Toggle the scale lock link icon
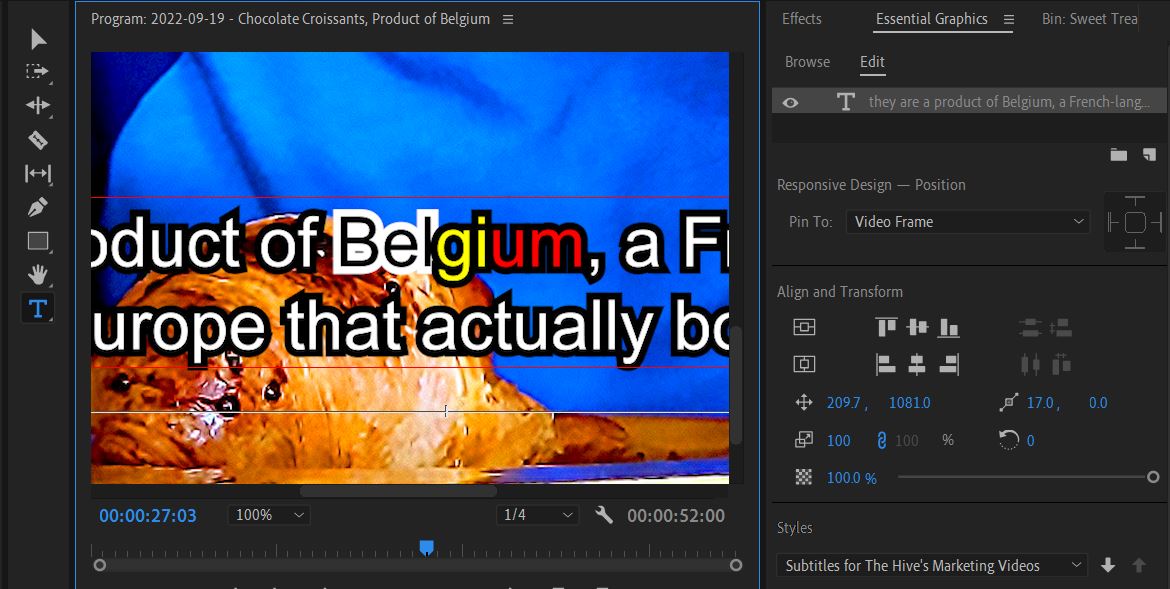Image resolution: width=1170 pixels, height=589 pixels. pos(881,440)
